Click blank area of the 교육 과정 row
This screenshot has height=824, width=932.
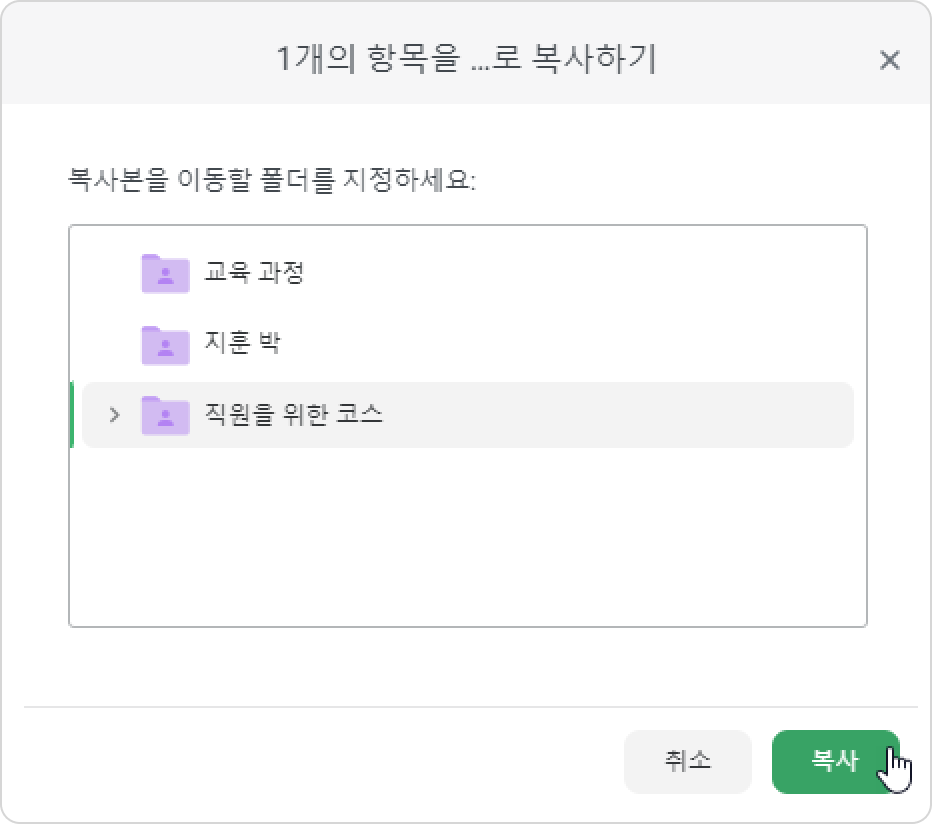tap(580, 273)
